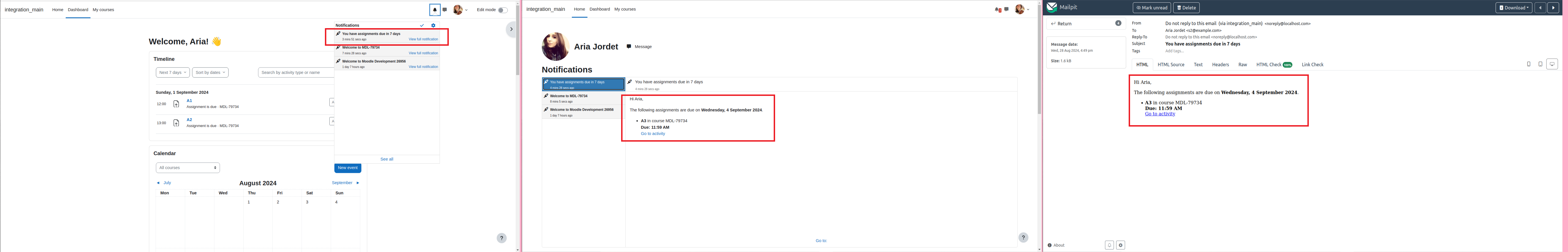
Task: Select Dashboard in profile window navigation
Action: (600, 9)
